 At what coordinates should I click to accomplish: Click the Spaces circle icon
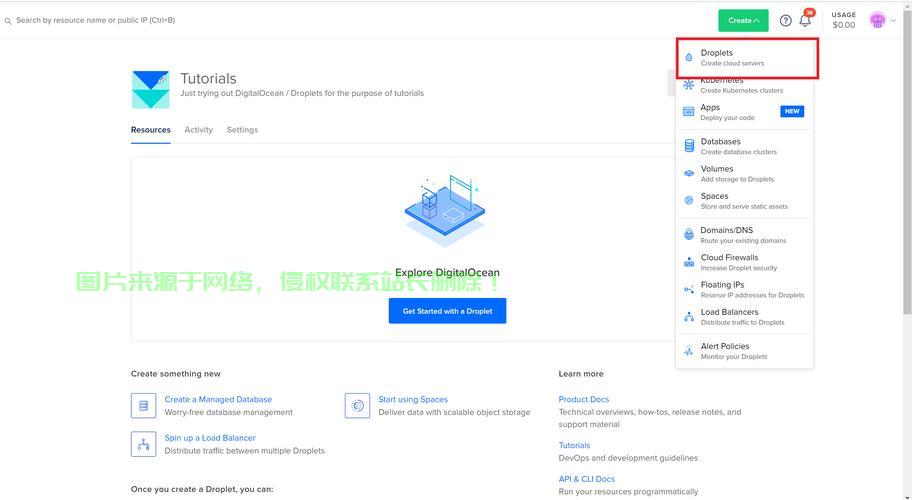(x=689, y=201)
